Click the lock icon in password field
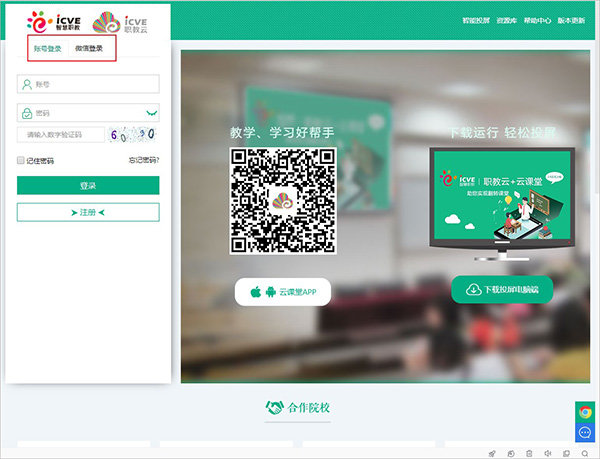This screenshot has height=459, width=600. click(27, 113)
